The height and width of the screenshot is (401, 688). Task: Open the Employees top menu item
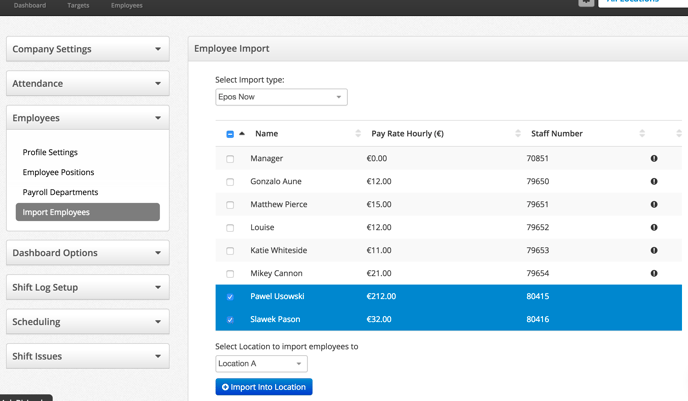pos(127,5)
